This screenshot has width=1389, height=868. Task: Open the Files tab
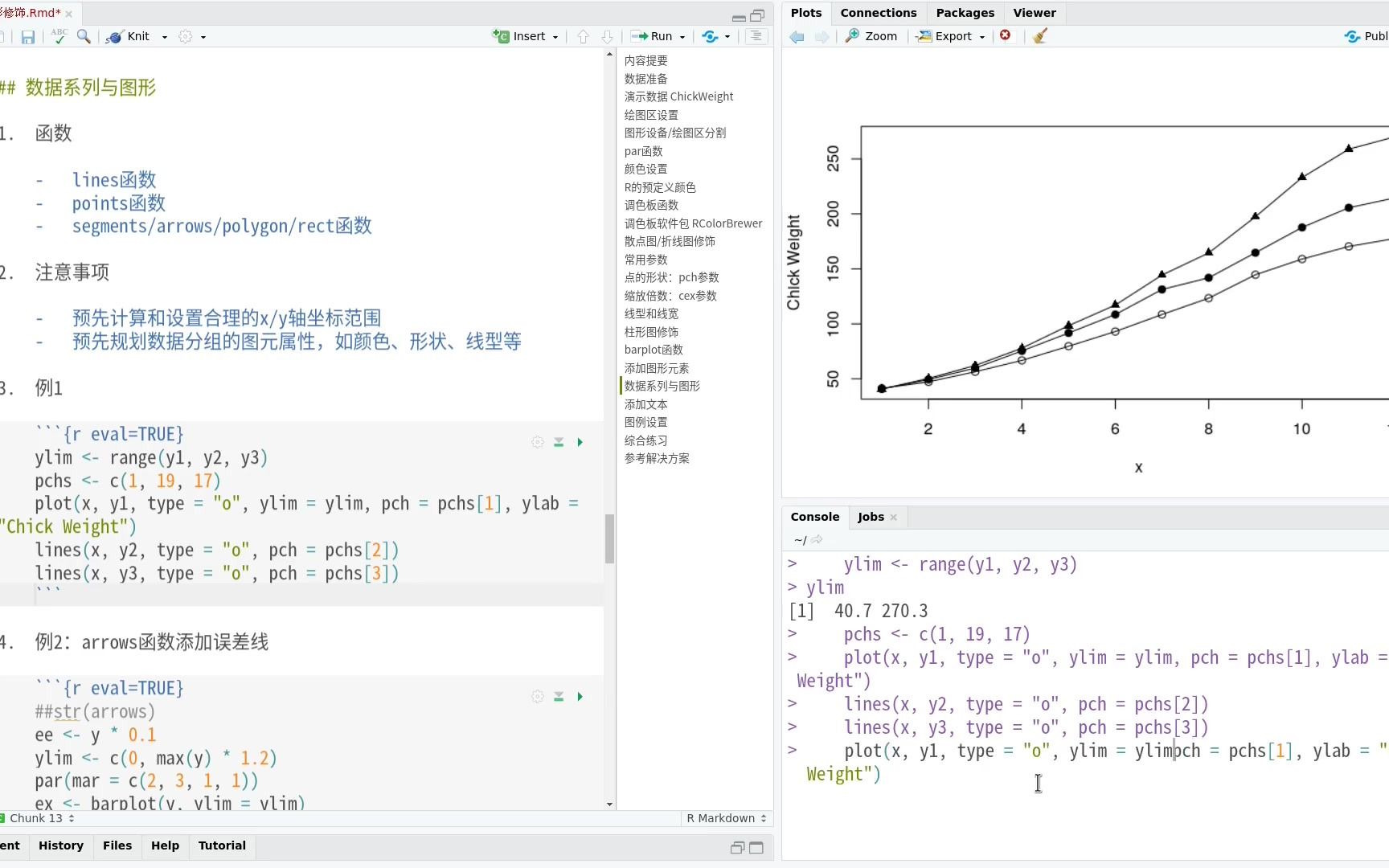pos(117,845)
